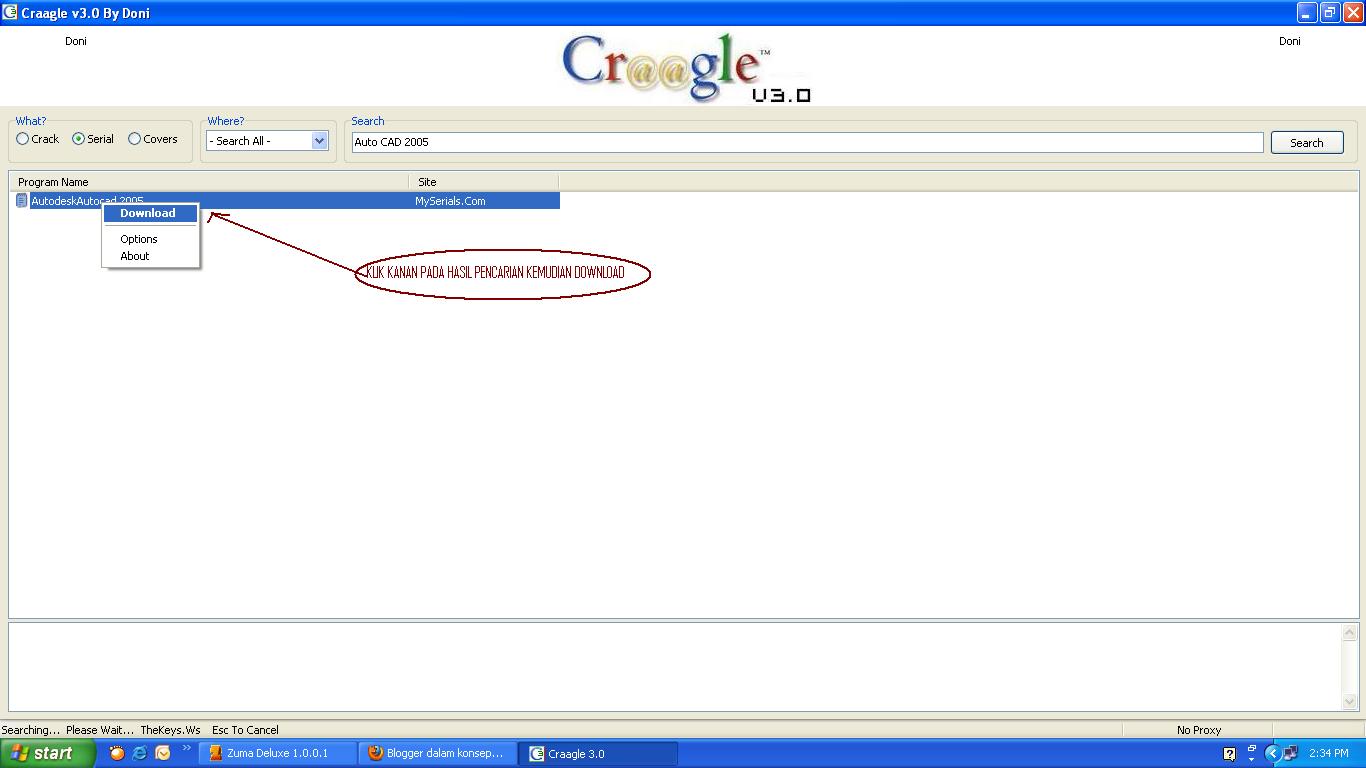Click the No Proxy status entry

(1198, 730)
